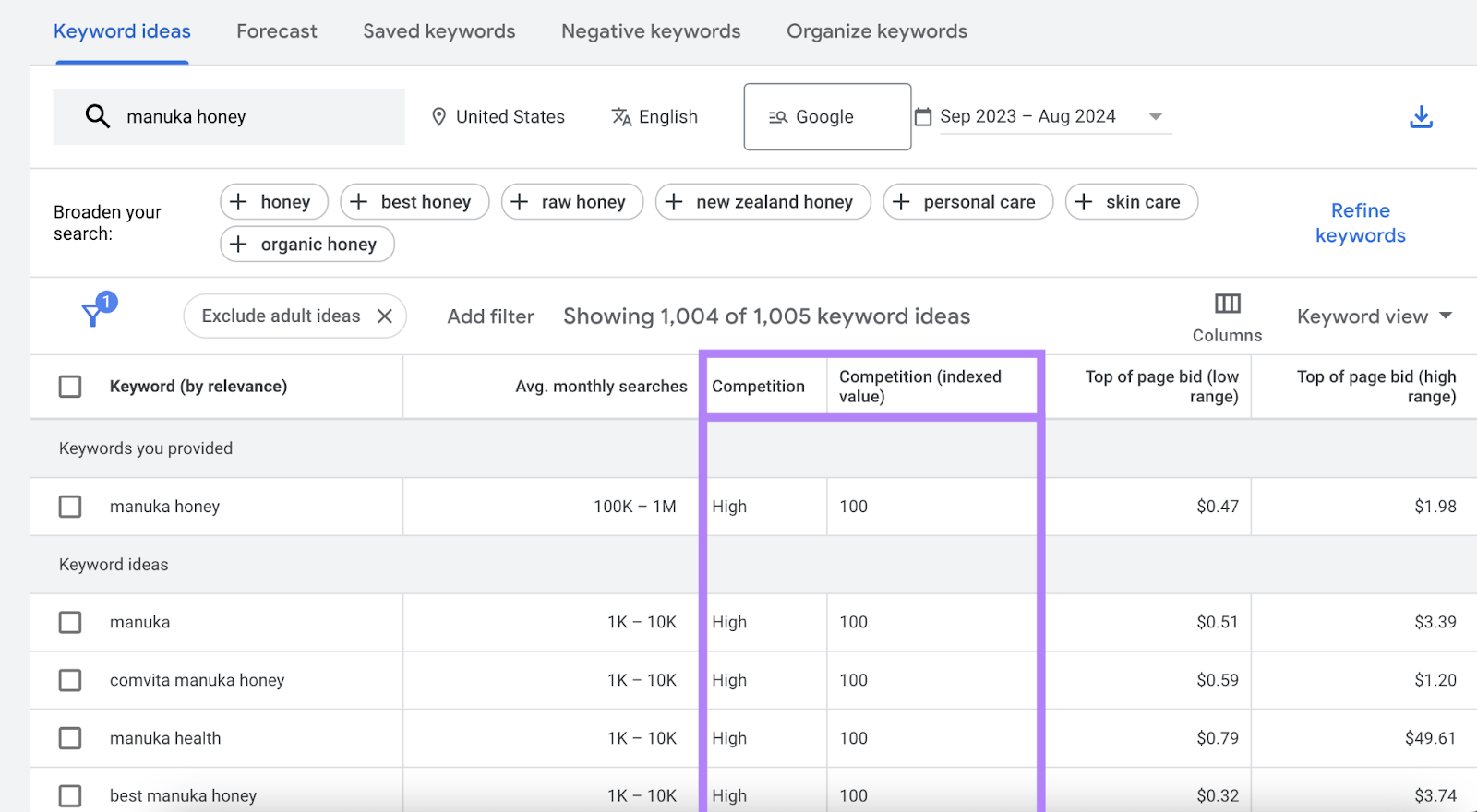This screenshot has width=1477, height=812.
Task: Add 'best honey' suggestion chip
Action: pos(414,202)
